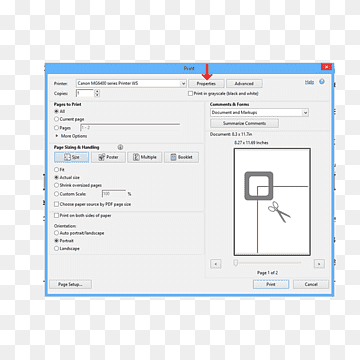Open Page Setup dialog
360x360 pixels.
coord(70,284)
